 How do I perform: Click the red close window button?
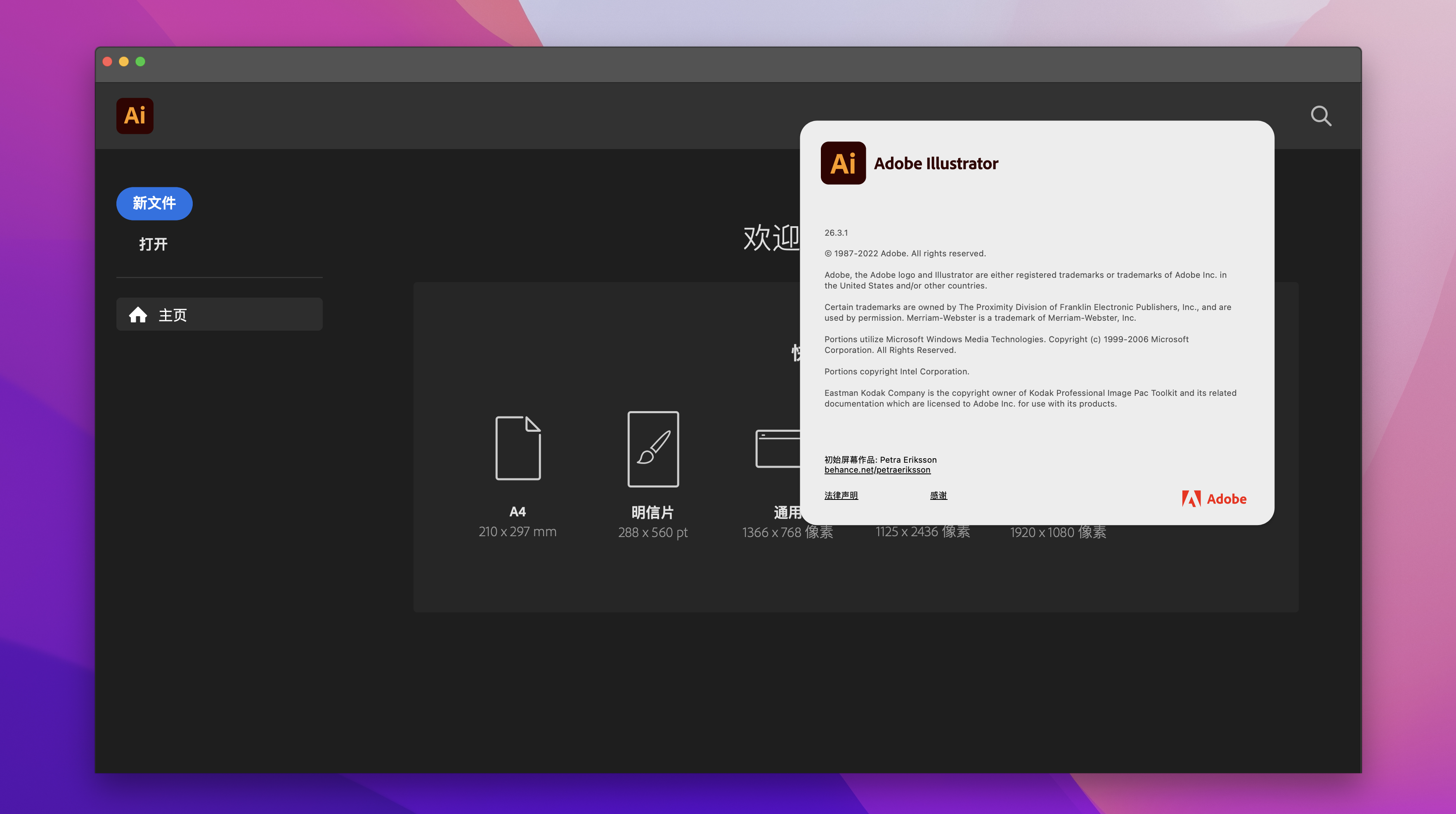coord(107,62)
